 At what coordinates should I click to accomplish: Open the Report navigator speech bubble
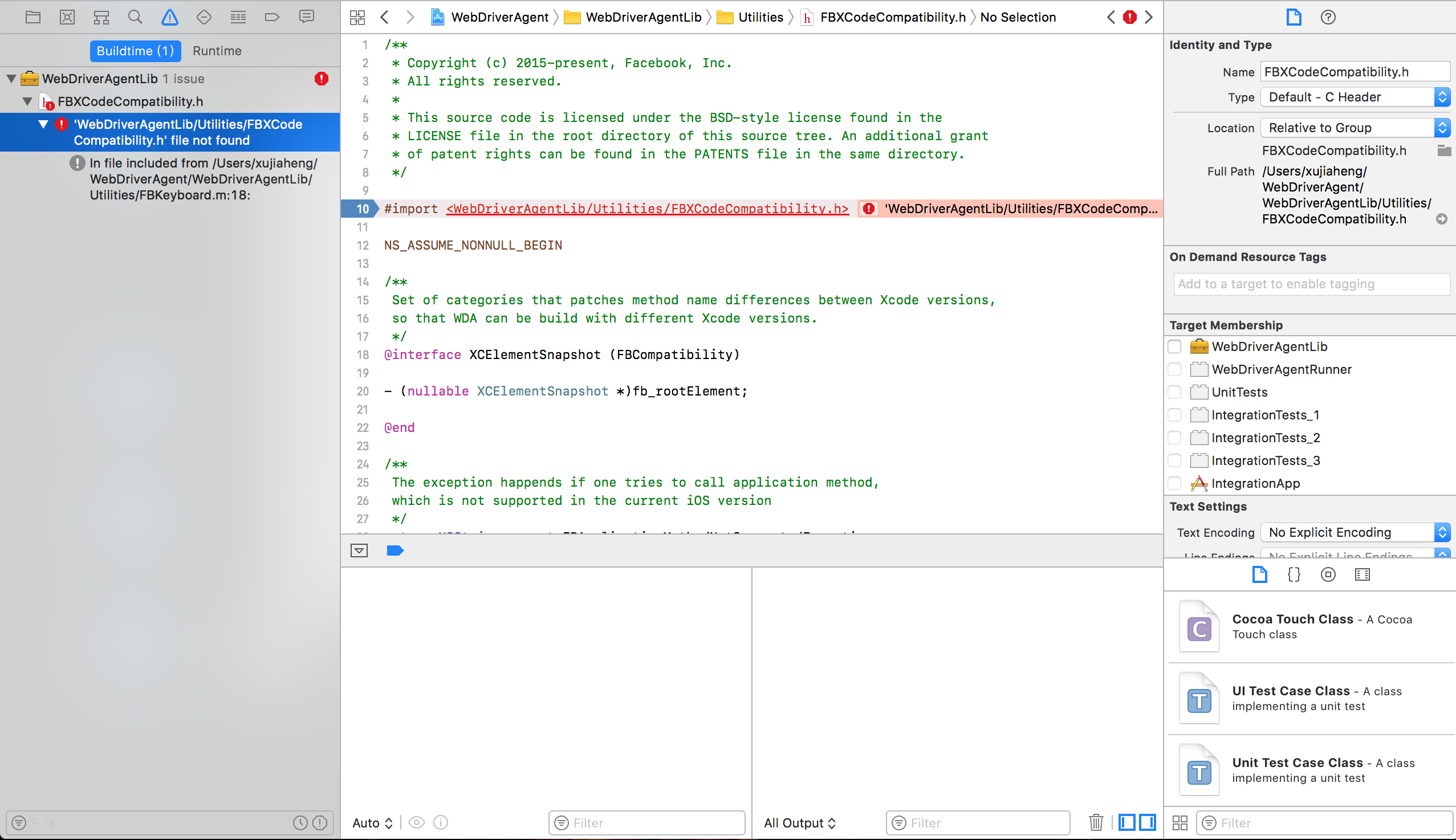306,17
